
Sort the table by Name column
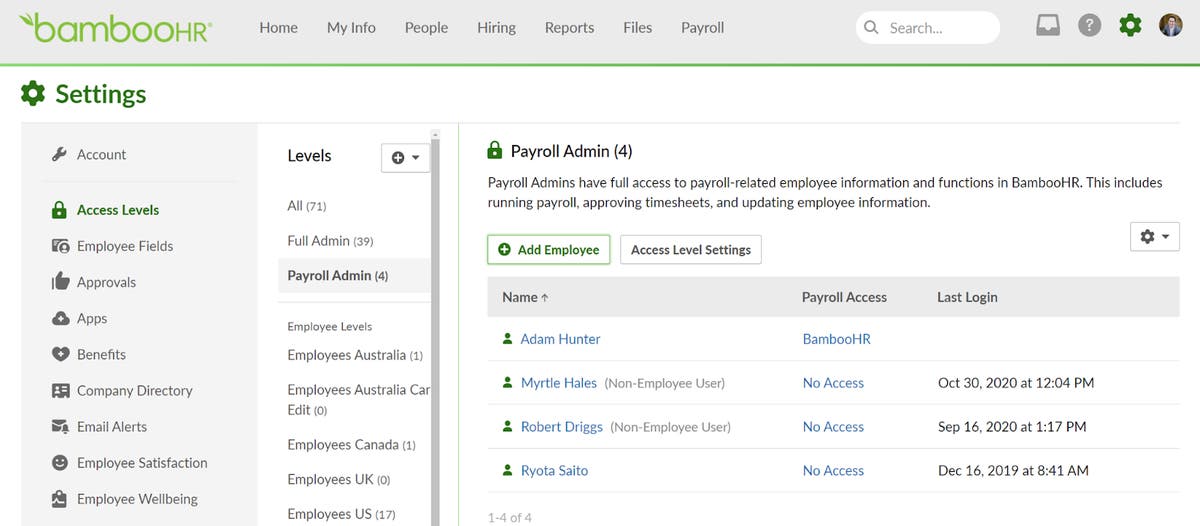[x=525, y=297]
